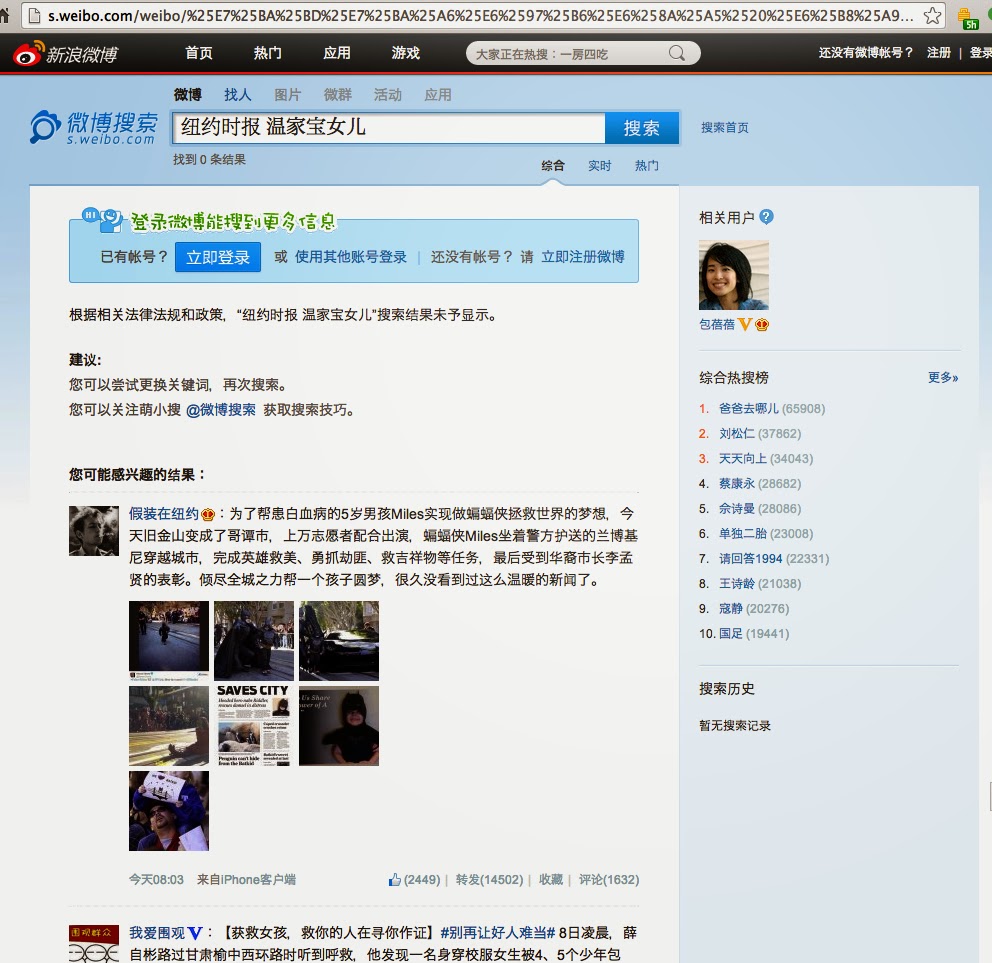The height and width of the screenshot is (963, 992).
Task: Click the Sina Weibo logo
Action: (x=66, y=54)
